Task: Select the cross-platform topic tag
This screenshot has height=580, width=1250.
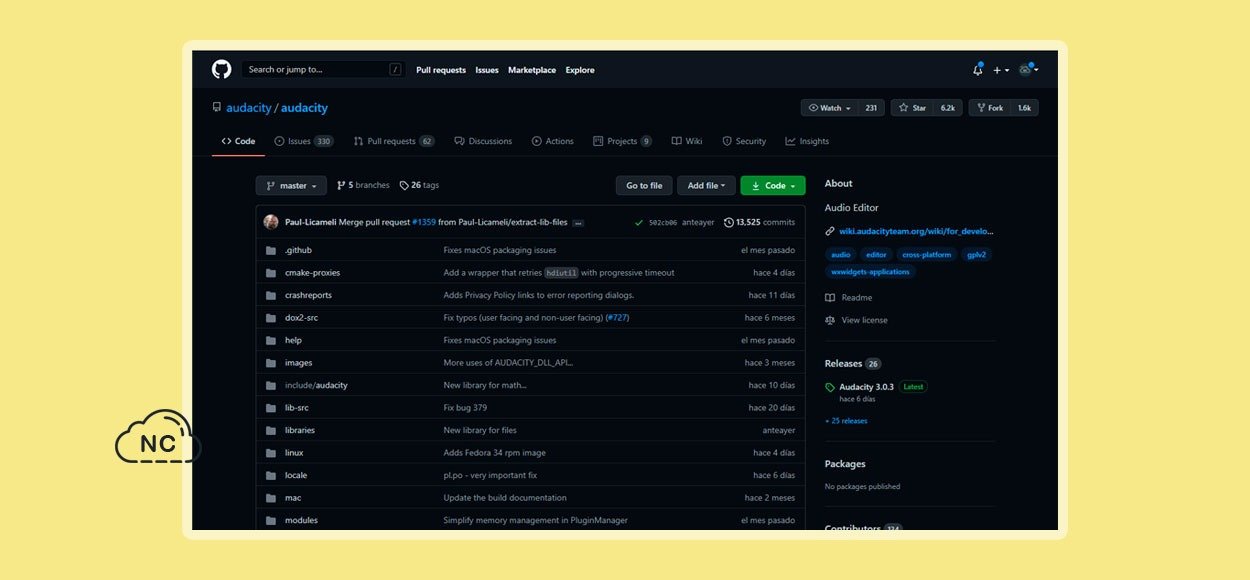Action: (926, 255)
